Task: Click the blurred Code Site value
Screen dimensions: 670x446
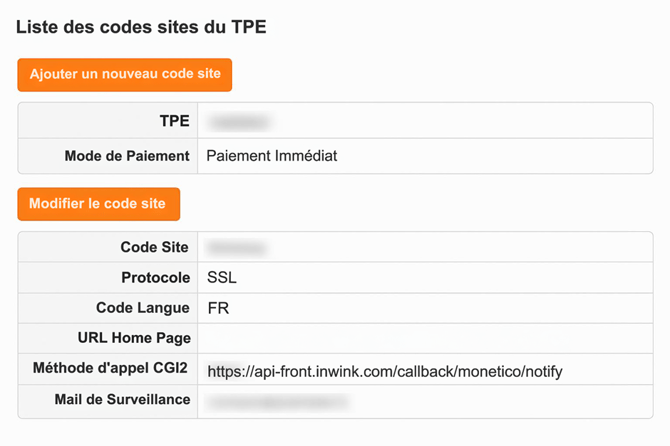Action: click(x=237, y=247)
